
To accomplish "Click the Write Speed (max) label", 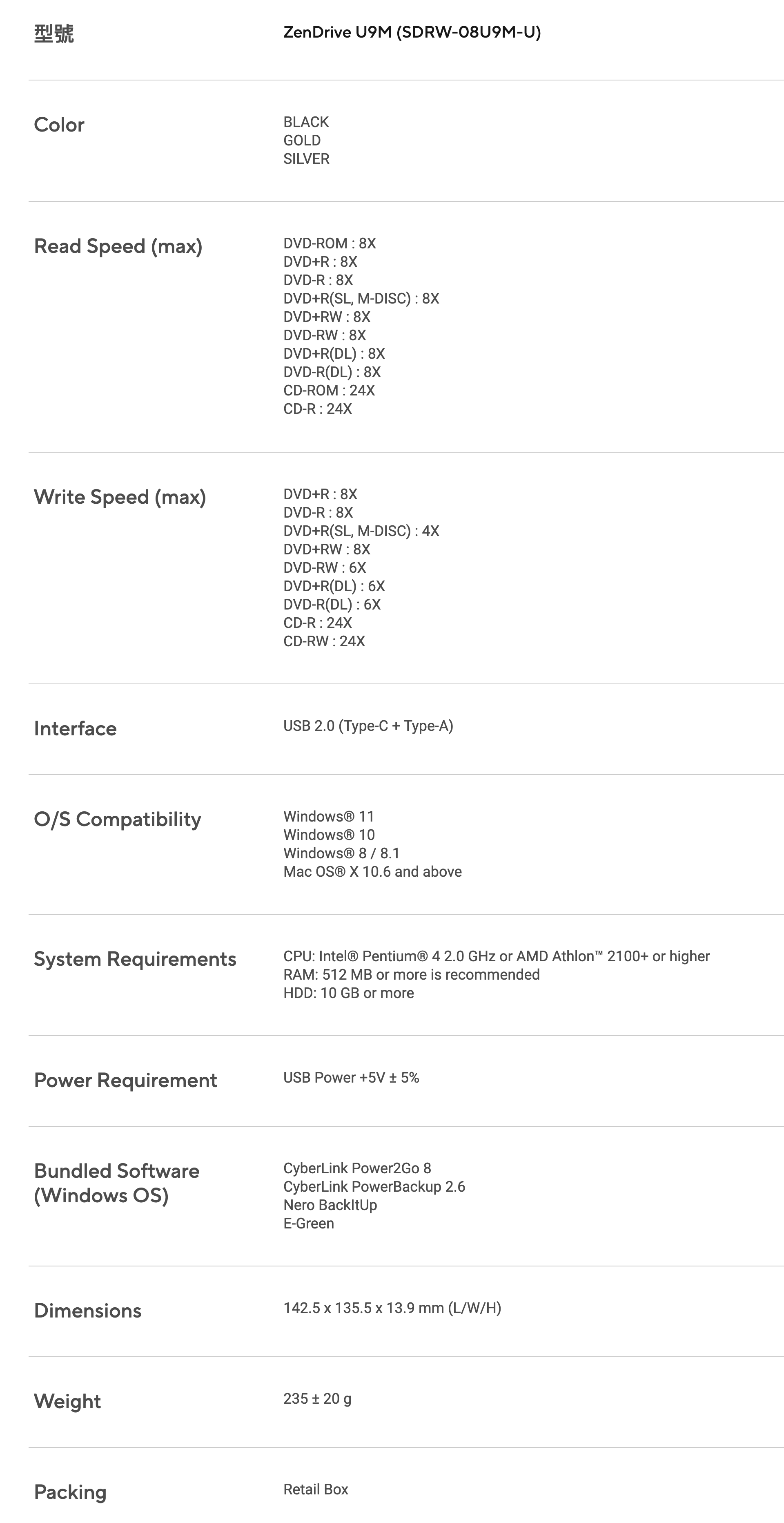I will (120, 497).
